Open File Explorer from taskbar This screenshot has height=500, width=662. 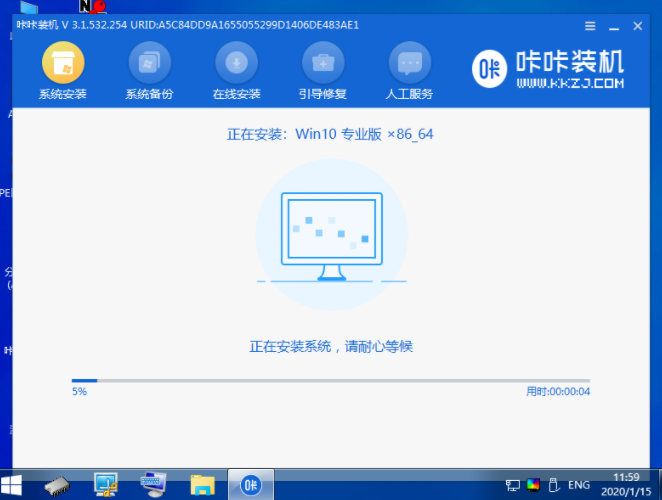click(203, 485)
